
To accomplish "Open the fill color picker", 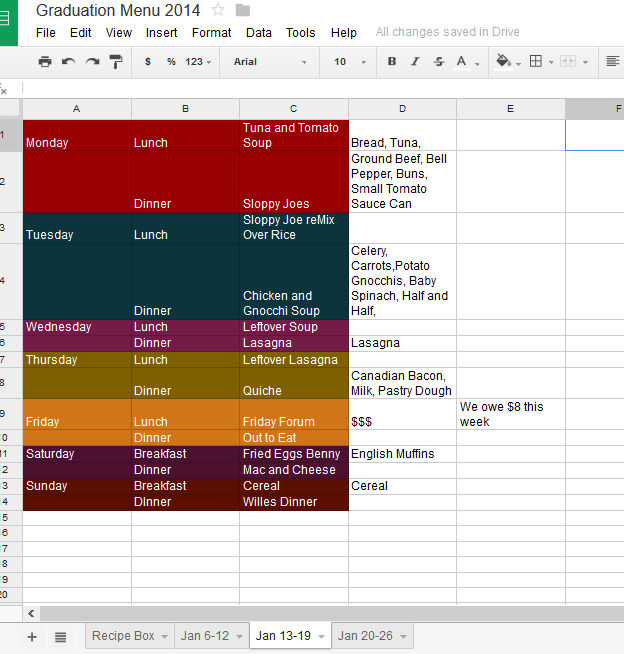I will pyautogui.click(x=503, y=62).
